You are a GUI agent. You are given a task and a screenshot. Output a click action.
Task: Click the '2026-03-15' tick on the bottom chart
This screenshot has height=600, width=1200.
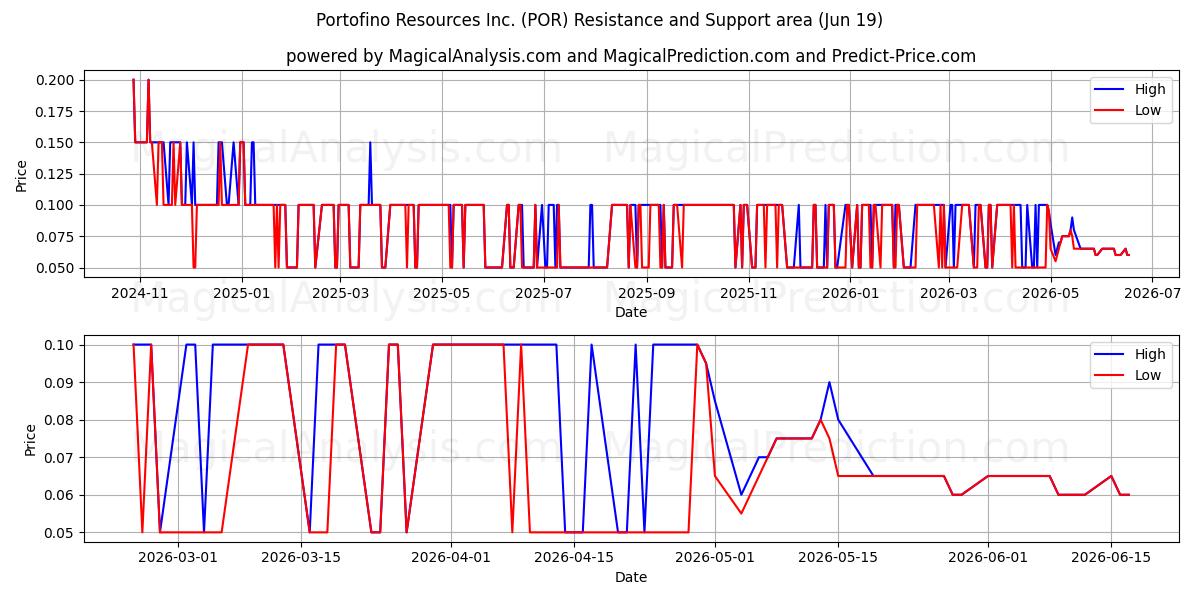click(301, 558)
